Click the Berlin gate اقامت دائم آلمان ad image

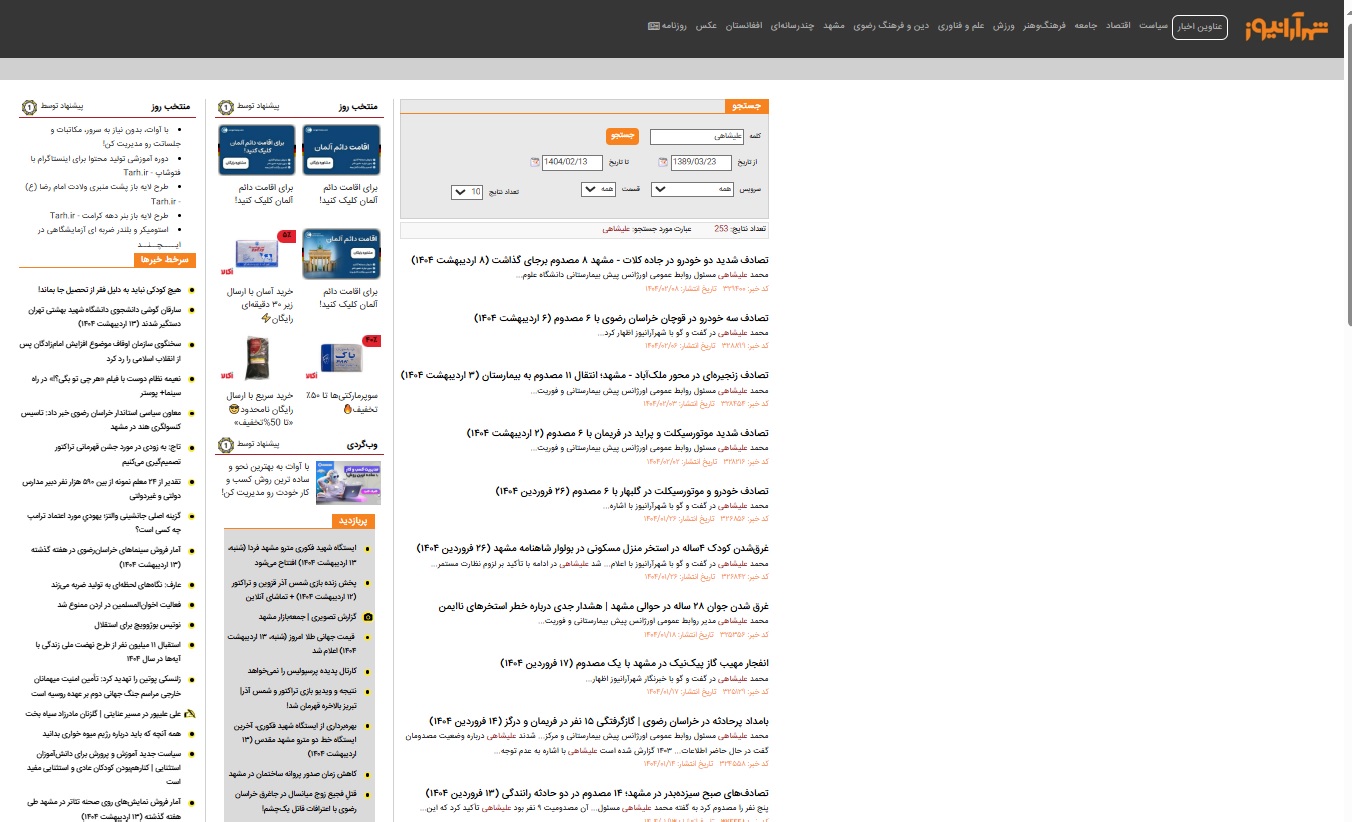(x=341, y=254)
